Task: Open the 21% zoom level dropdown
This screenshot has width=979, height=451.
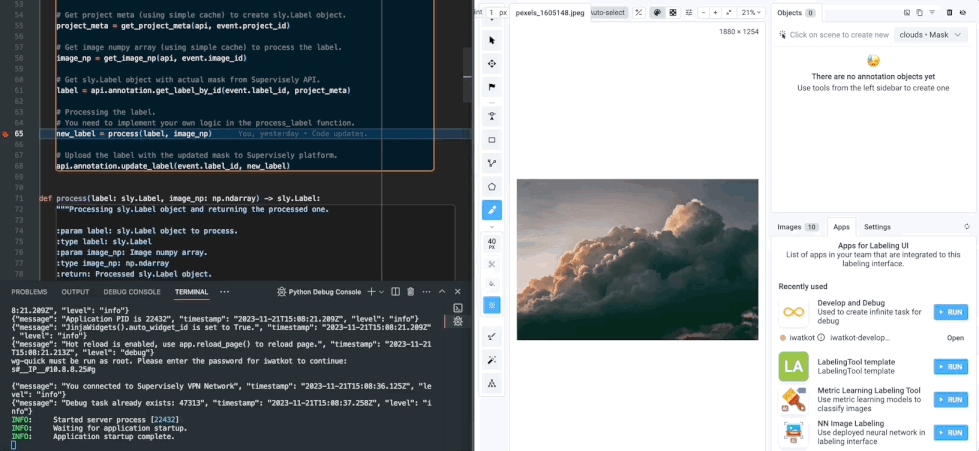Action: tap(751, 12)
